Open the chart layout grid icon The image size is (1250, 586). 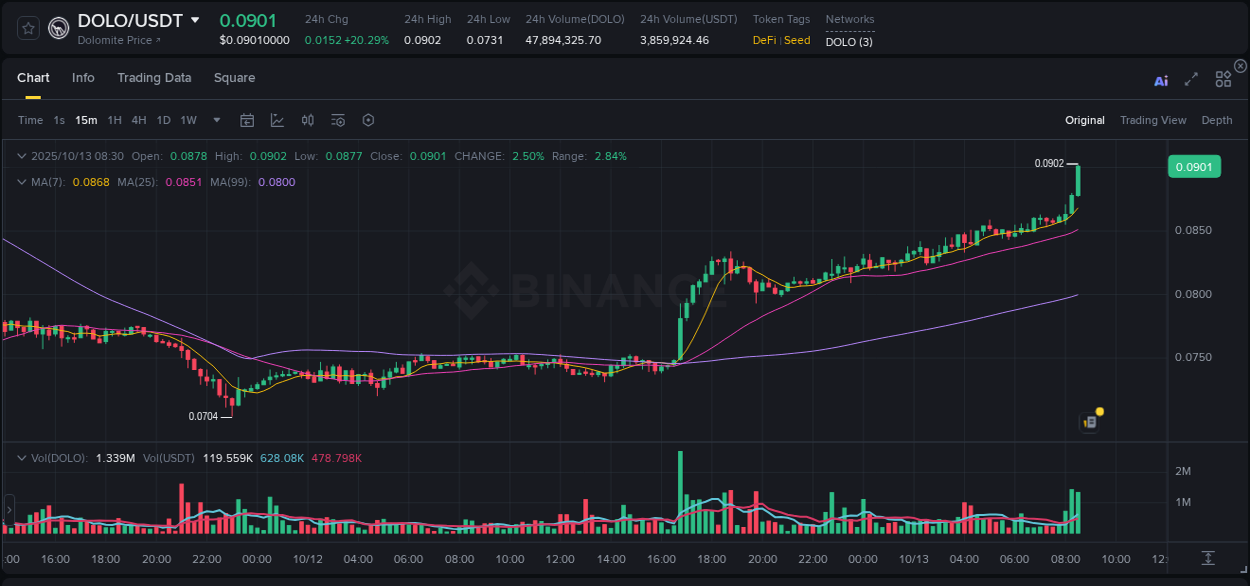coord(1223,79)
